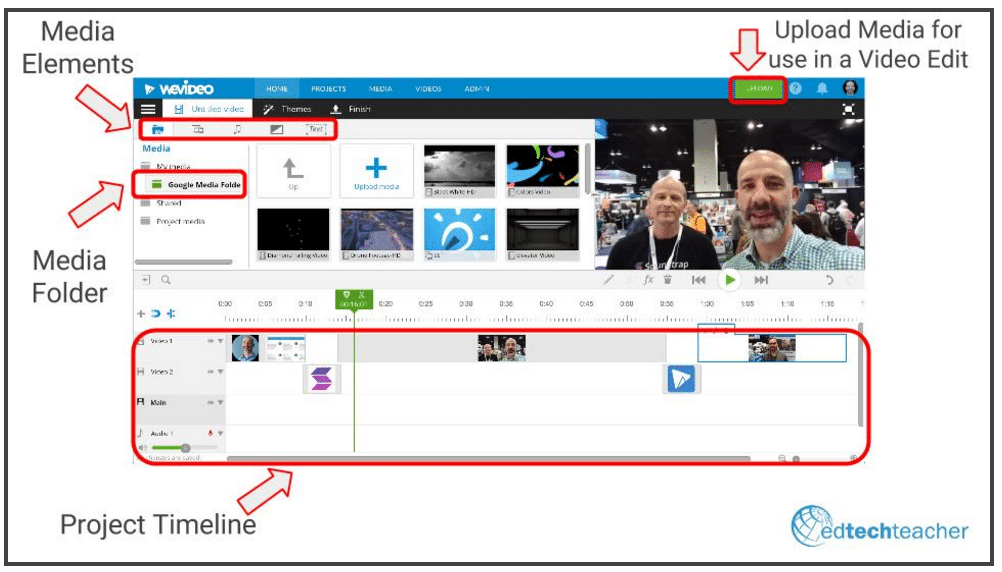Image resolution: width=1002 pixels, height=572 pixels.
Task: Toggle fullscreen preview icon
Action: coord(849,109)
